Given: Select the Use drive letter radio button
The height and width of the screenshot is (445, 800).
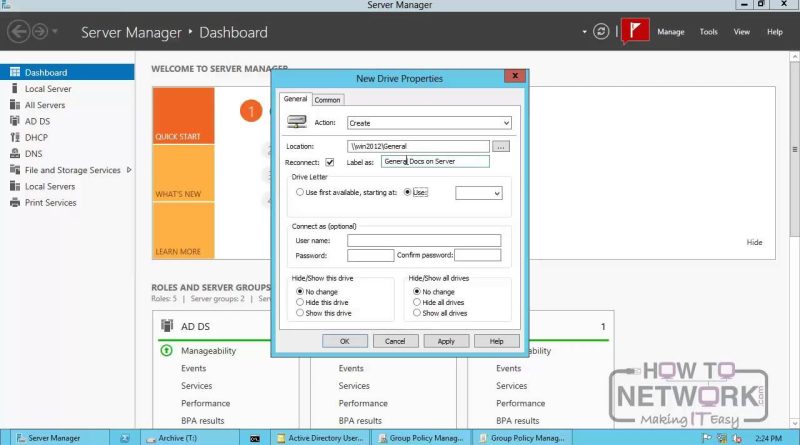Looking at the screenshot, I should tap(407, 192).
